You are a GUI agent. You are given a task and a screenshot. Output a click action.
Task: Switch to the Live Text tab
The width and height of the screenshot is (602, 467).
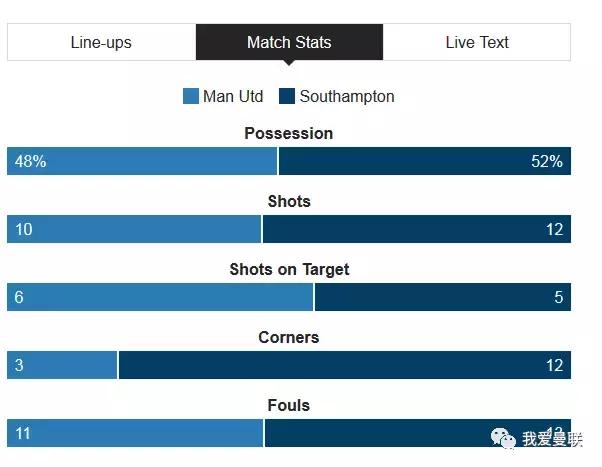pyautogui.click(x=477, y=43)
